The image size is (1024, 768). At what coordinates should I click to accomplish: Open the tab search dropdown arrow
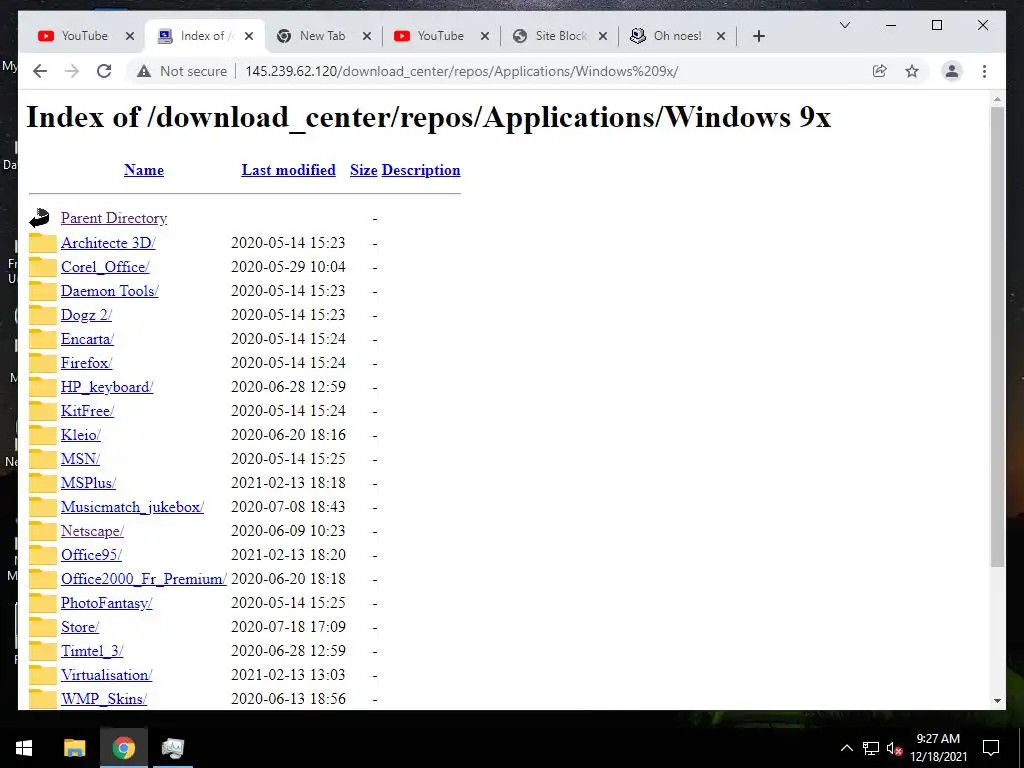[844, 25]
